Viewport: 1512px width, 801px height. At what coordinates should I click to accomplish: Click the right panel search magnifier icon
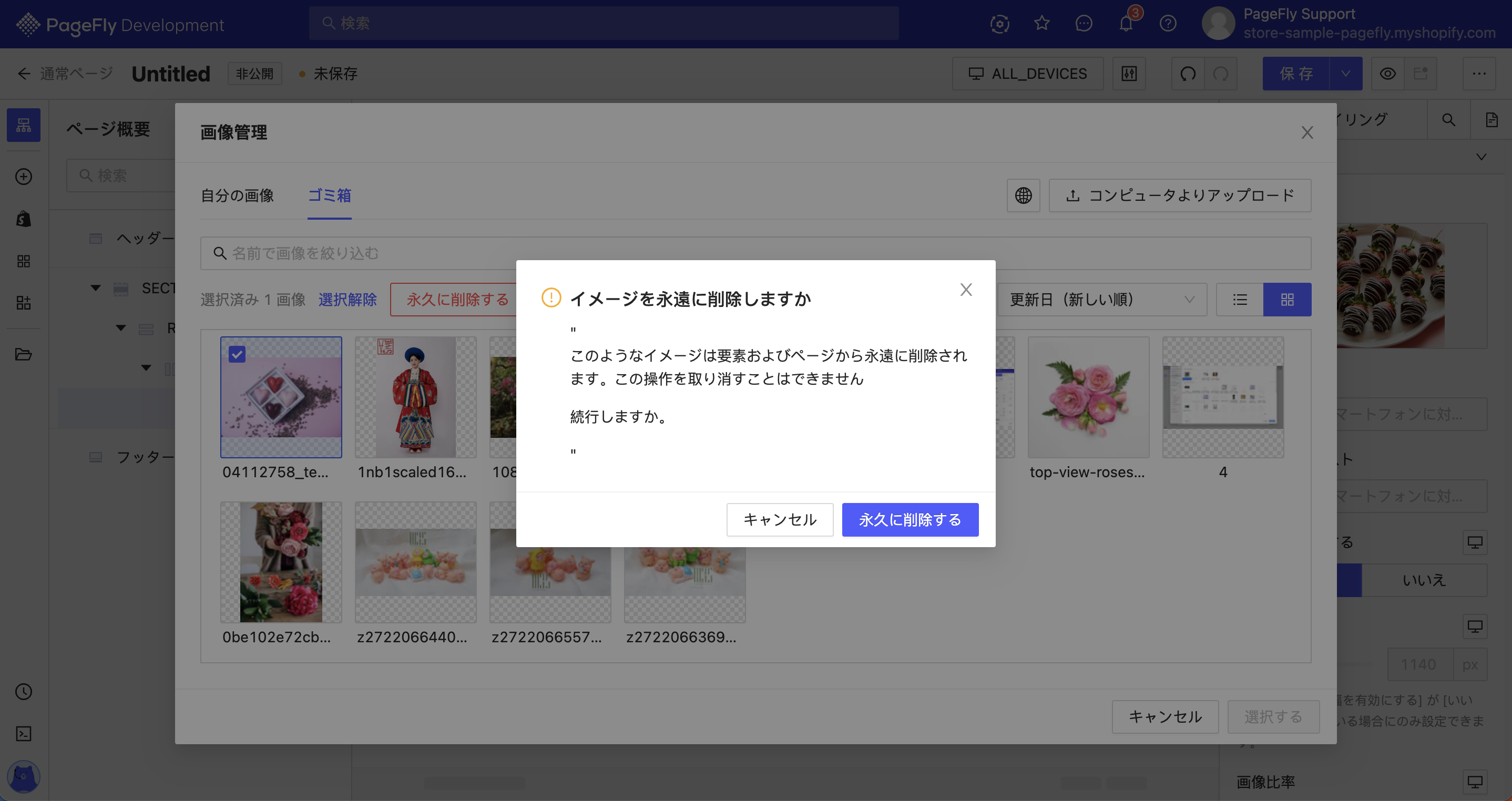pos(1448,120)
